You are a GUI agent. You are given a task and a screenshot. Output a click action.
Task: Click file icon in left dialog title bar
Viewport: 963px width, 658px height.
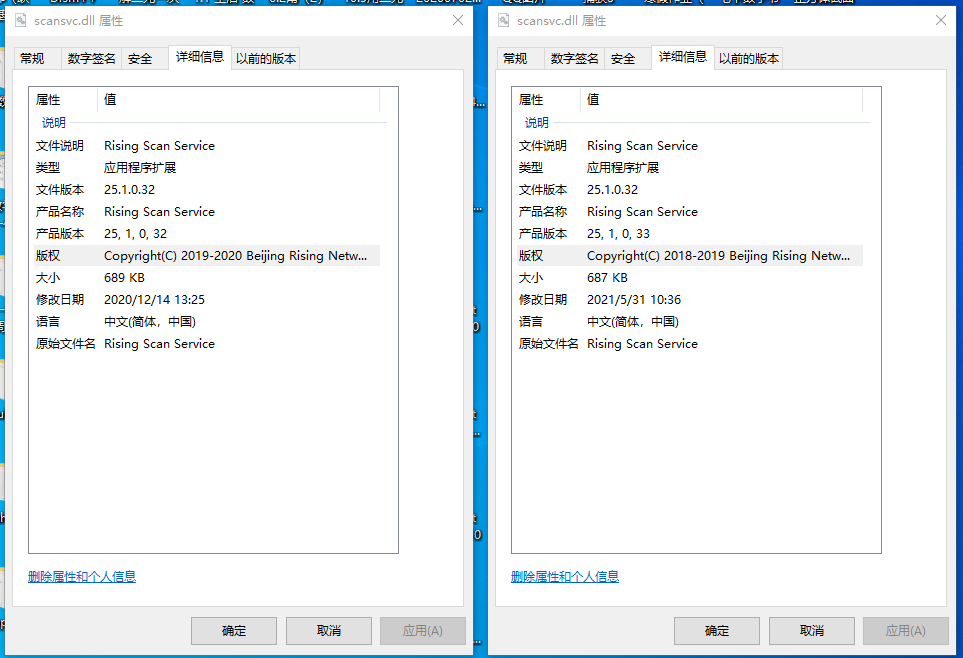[21, 21]
